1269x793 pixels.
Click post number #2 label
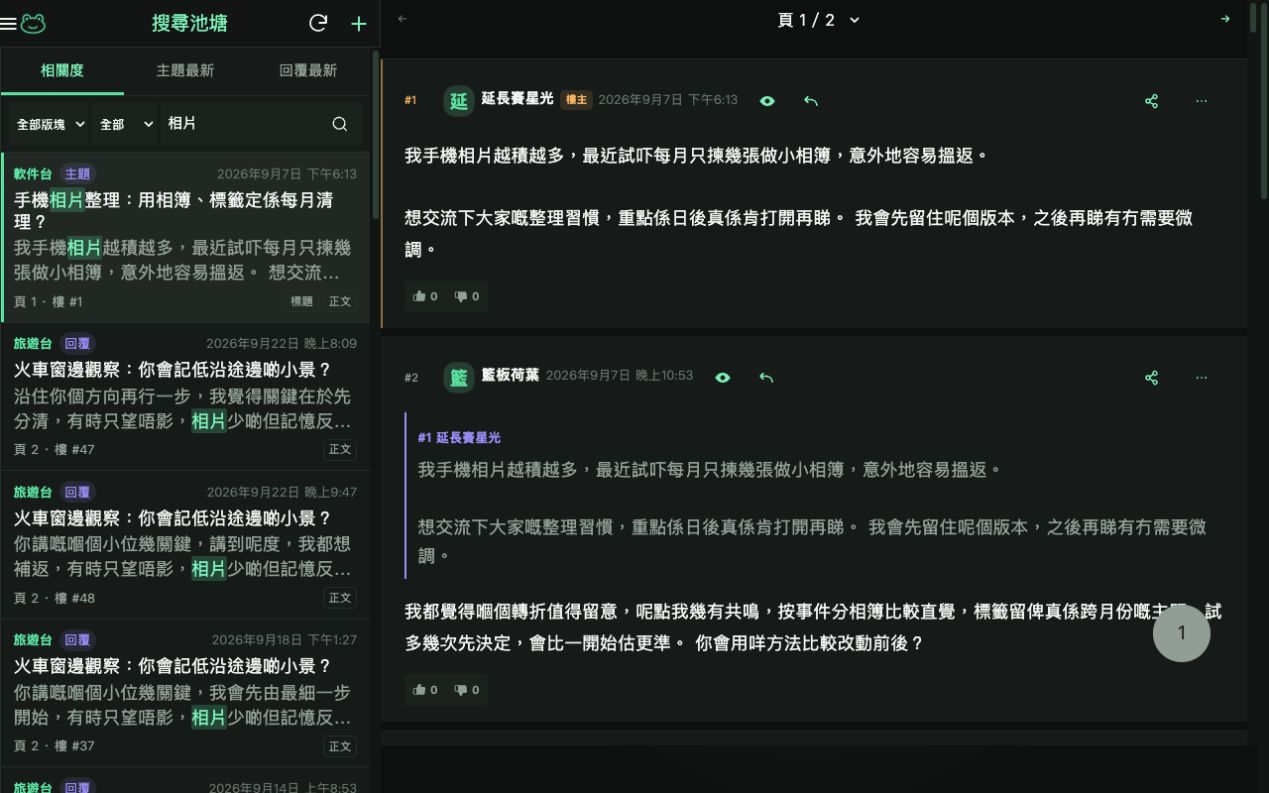(411, 378)
